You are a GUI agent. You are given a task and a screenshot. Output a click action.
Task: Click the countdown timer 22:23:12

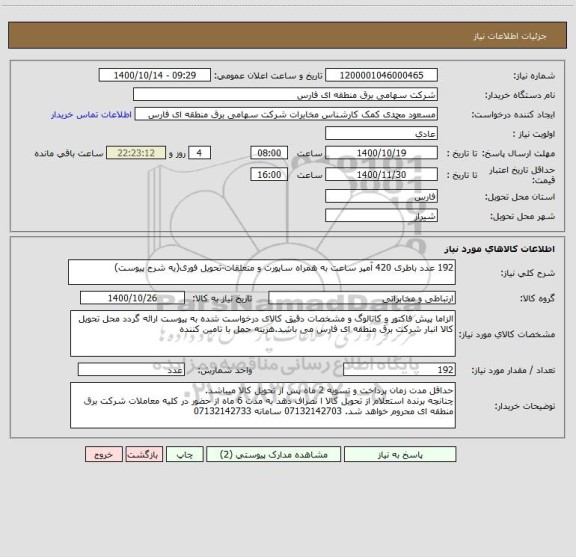tap(136, 153)
